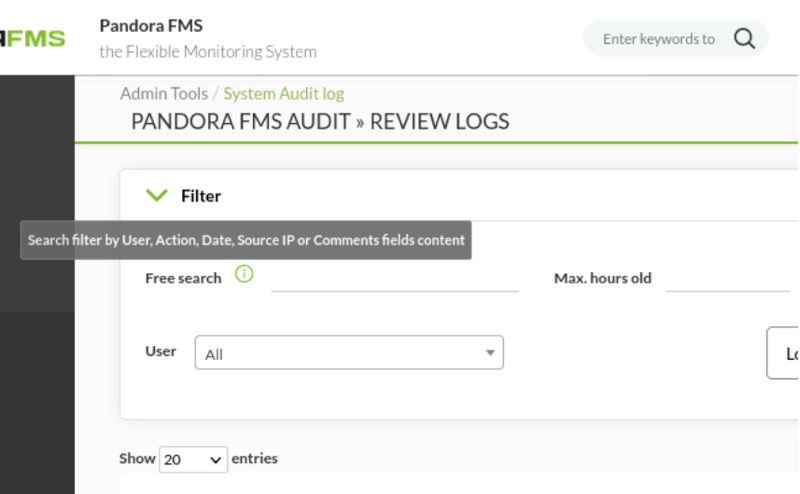Open the System Audit log breadcrumb
The height and width of the screenshot is (494, 800).
(284, 94)
